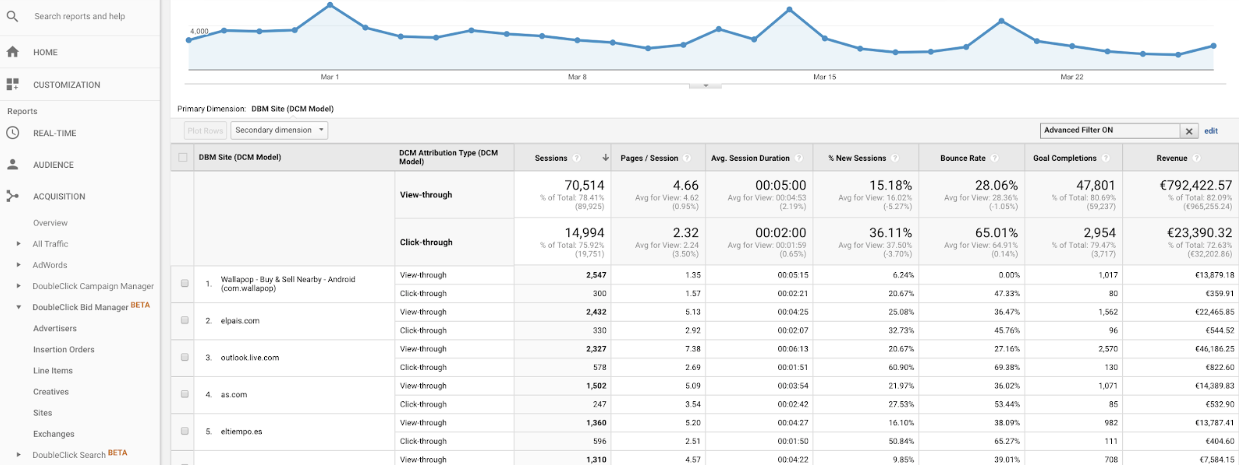Click the Acquisition branching arrows icon
The height and width of the screenshot is (475, 1239).
(x=12, y=197)
